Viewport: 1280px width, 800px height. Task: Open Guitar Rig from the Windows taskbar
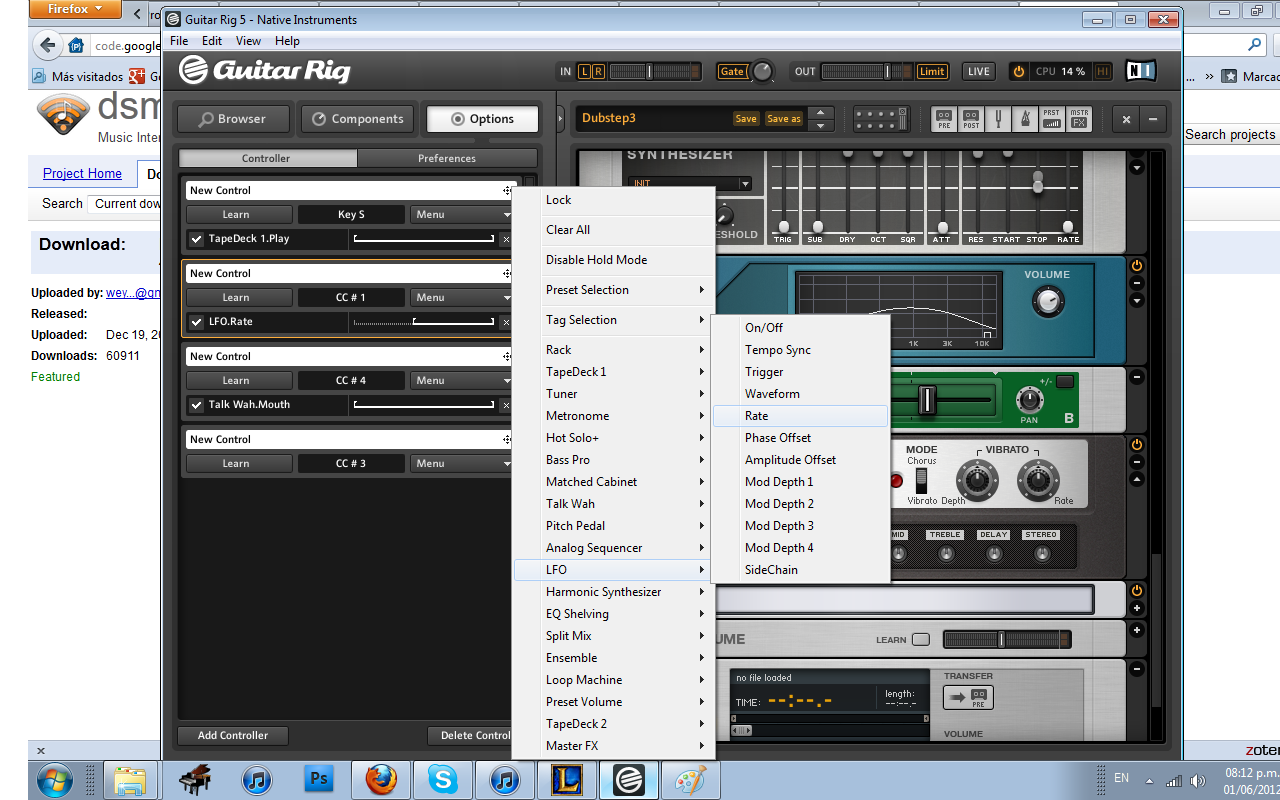[629, 779]
